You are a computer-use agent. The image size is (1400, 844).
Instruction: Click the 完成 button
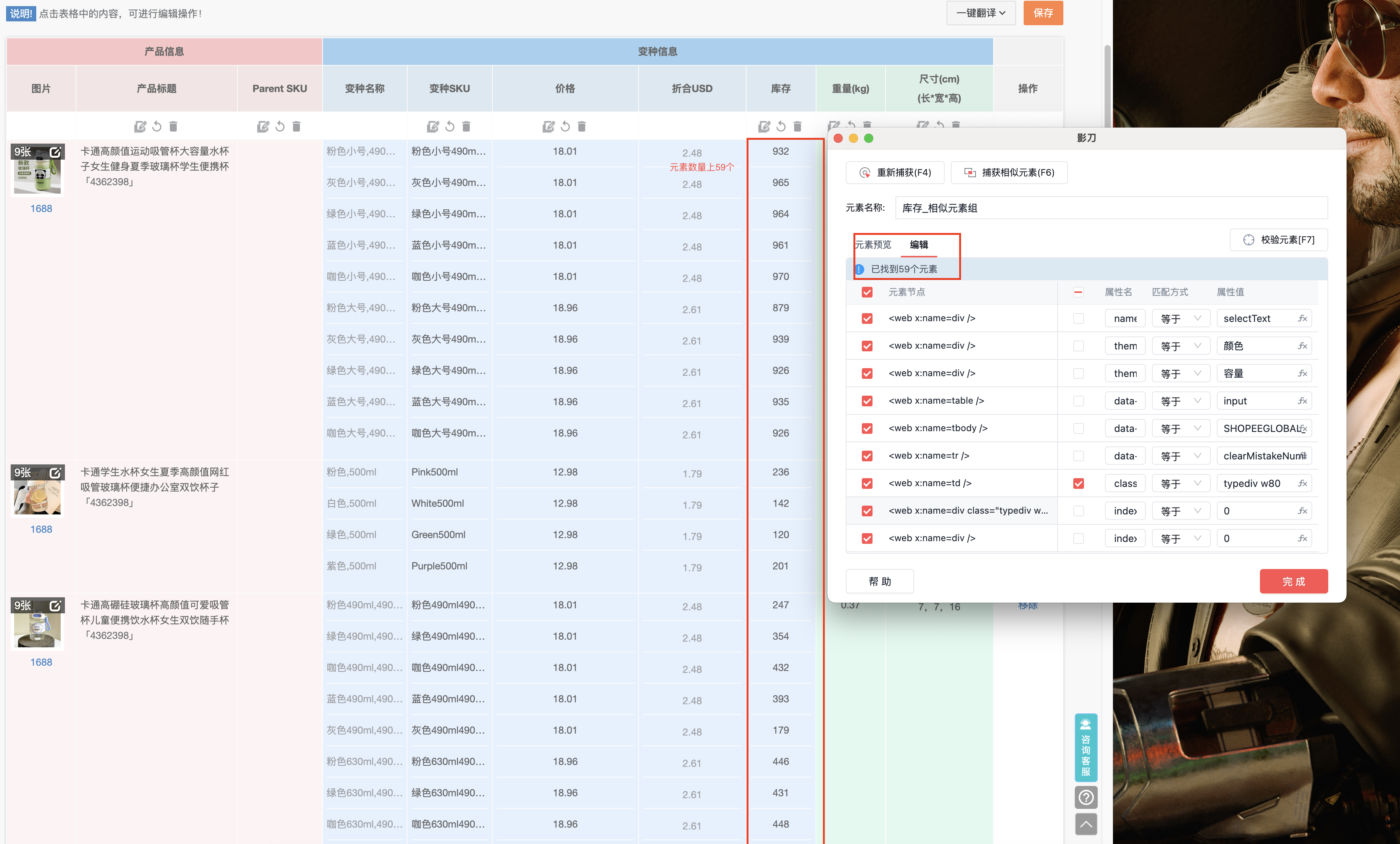pyautogui.click(x=1293, y=581)
